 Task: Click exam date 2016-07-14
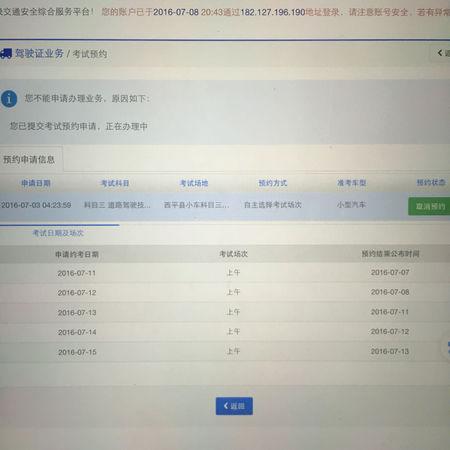click(77, 332)
